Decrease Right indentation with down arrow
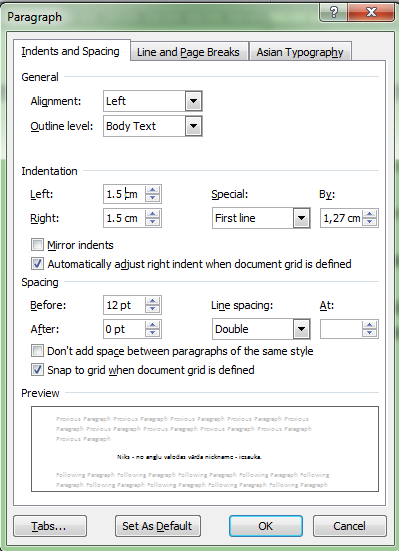Image resolution: width=399 pixels, height=551 pixels. tap(153, 222)
